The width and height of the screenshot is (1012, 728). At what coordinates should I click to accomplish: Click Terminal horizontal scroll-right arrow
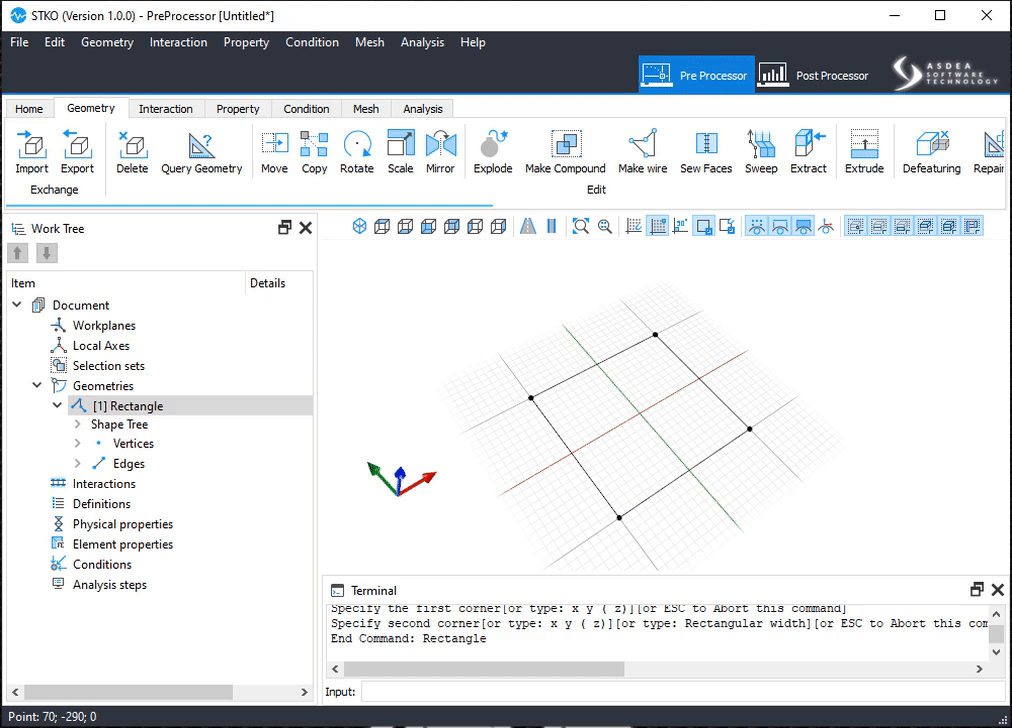click(980, 669)
